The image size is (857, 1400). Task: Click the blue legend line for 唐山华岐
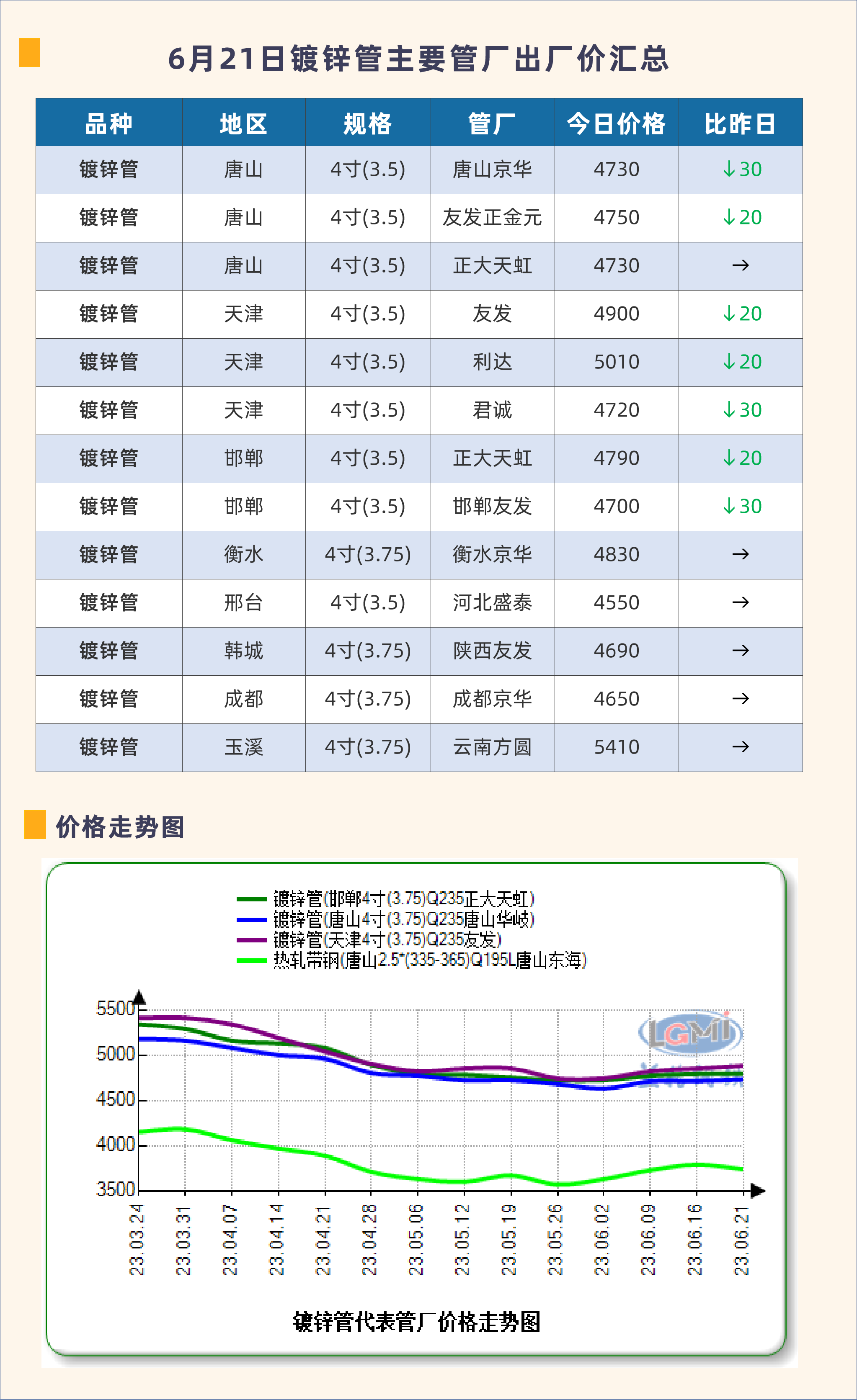pos(252,919)
